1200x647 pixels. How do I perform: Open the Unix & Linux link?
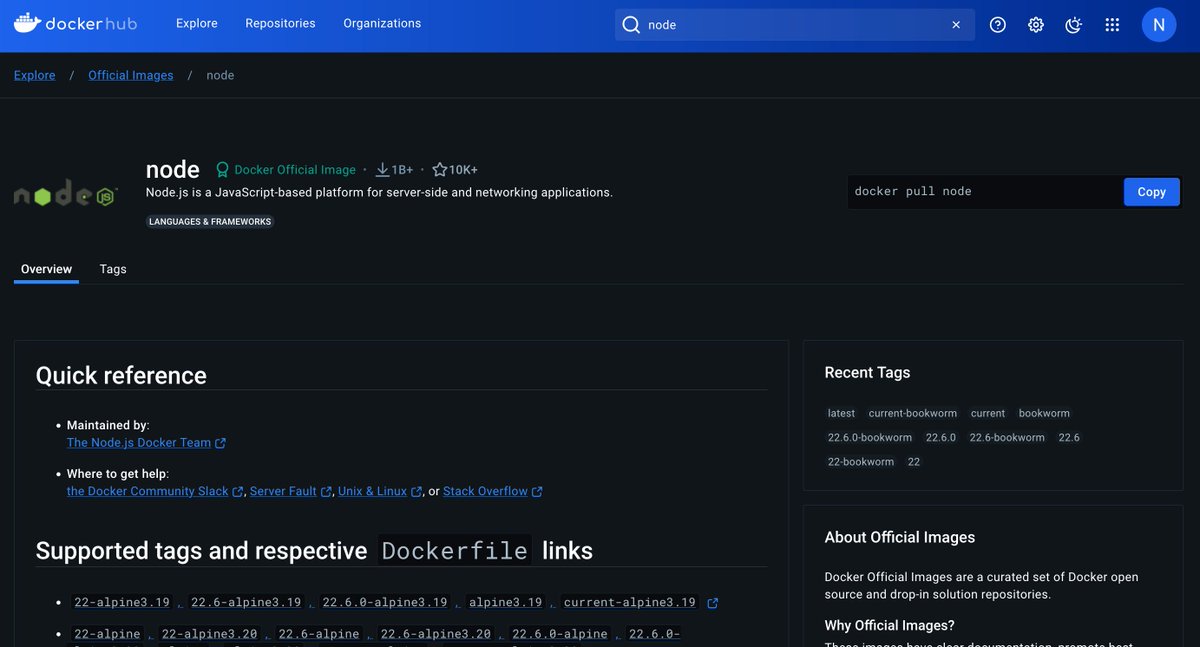pos(372,491)
